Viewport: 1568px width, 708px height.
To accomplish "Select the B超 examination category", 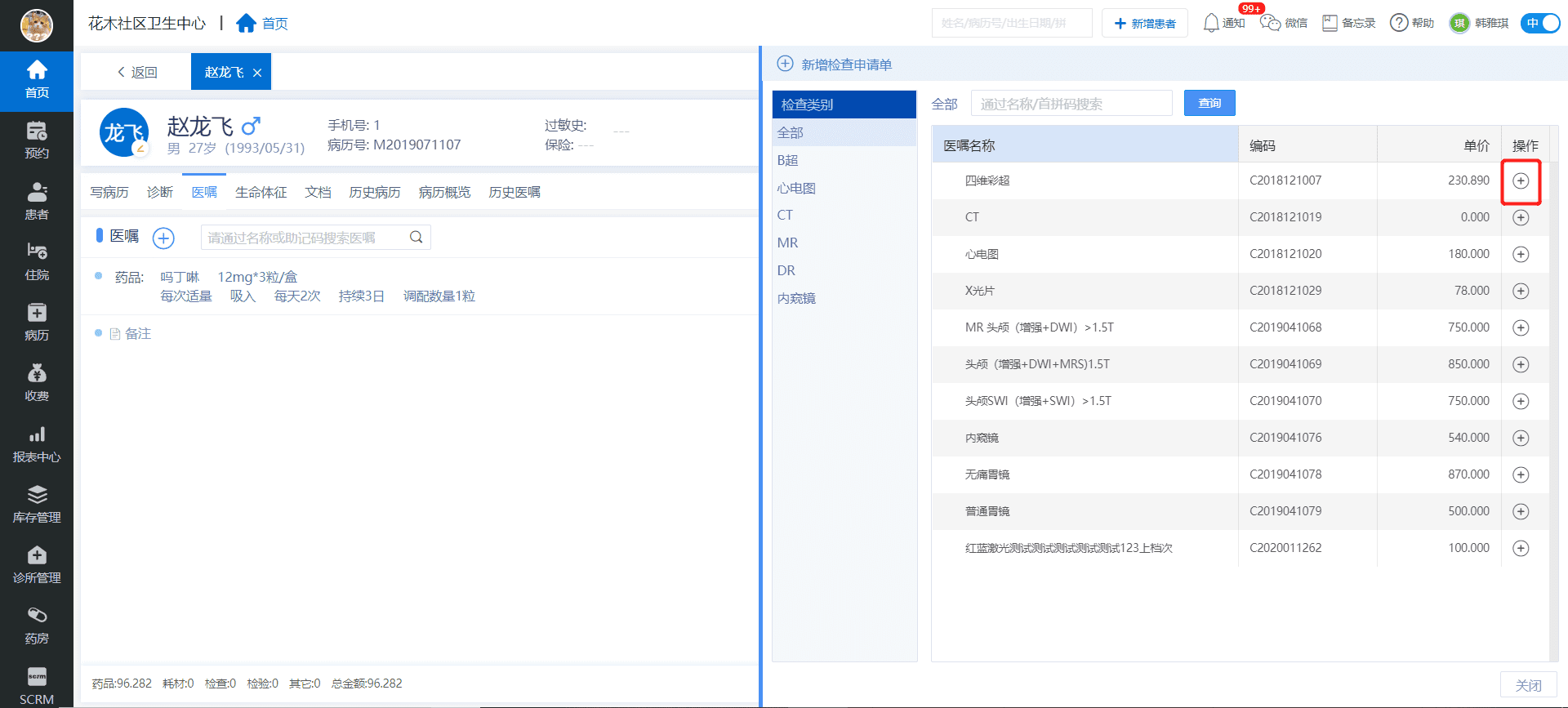I will [x=788, y=160].
